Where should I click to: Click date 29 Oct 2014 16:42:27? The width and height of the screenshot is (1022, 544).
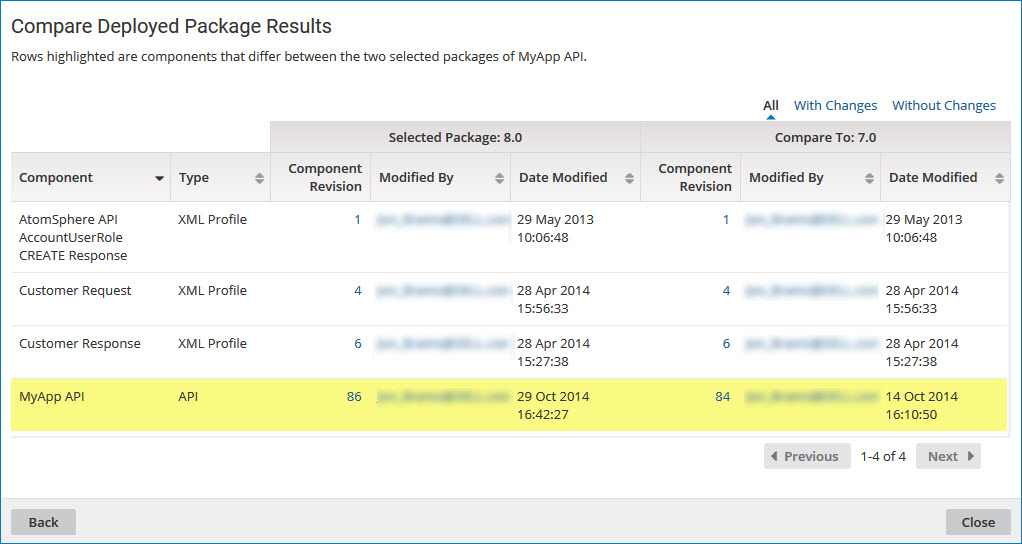tap(553, 405)
